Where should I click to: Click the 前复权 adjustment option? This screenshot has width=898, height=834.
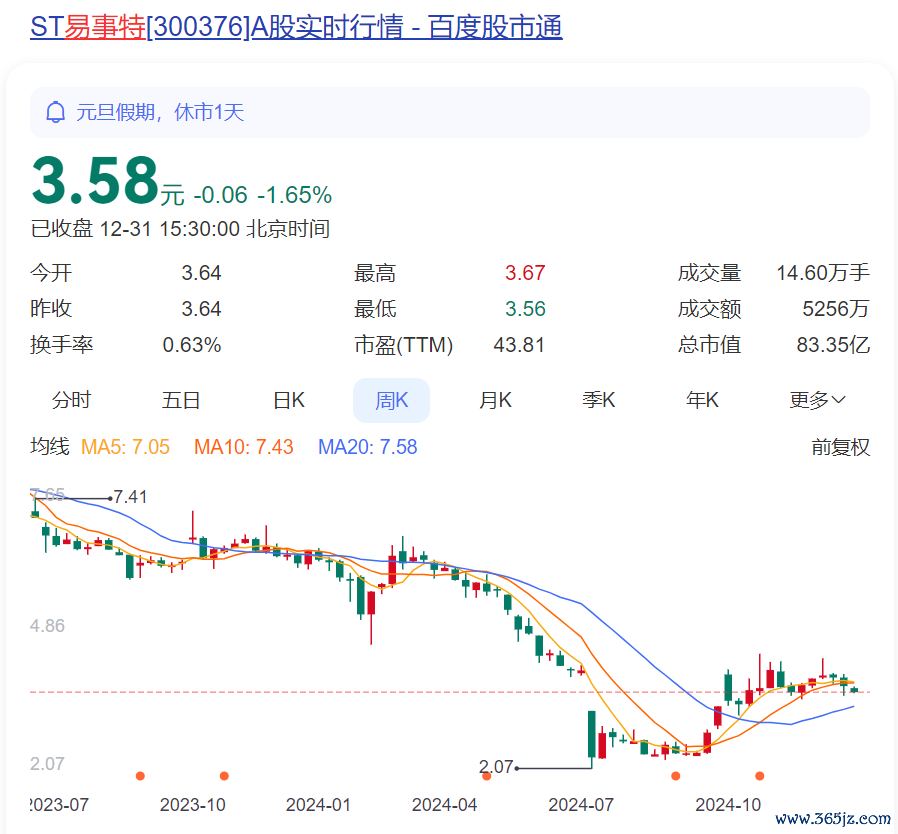(840, 447)
